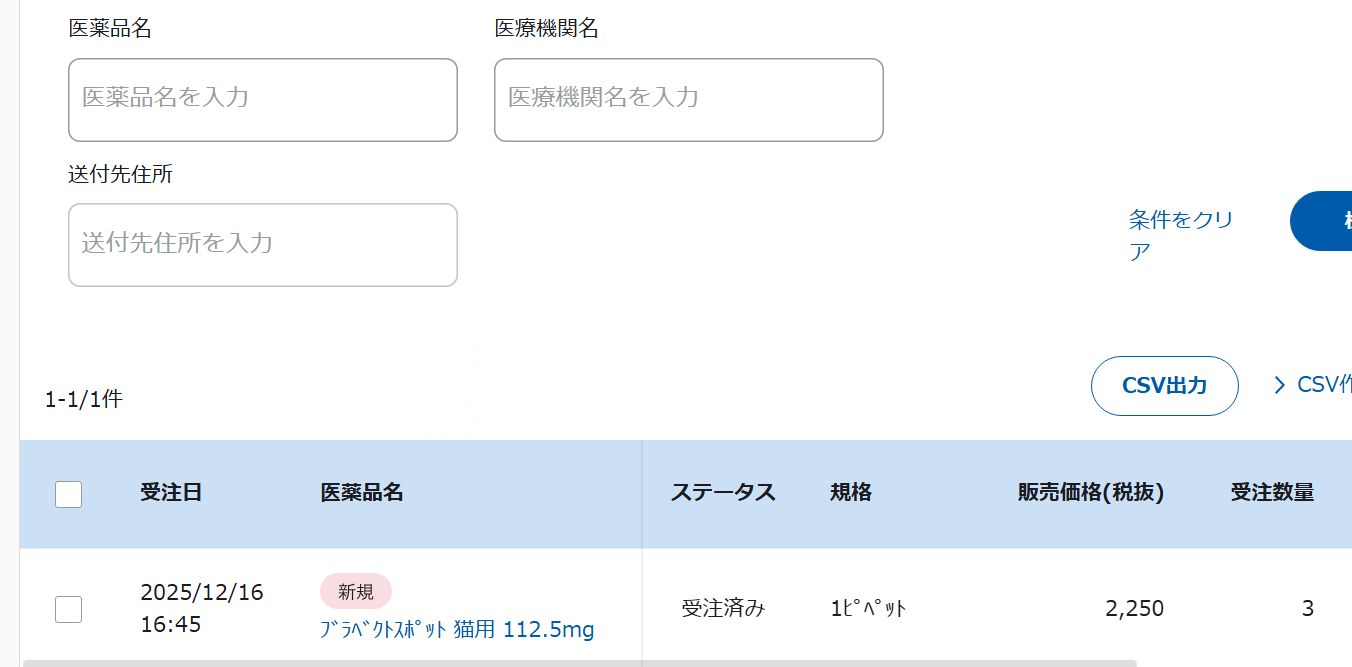Click the 送付先住所 input field
The width and height of the screenshot is (1352, 667).
pyautogui.click(x=262, y=245)
